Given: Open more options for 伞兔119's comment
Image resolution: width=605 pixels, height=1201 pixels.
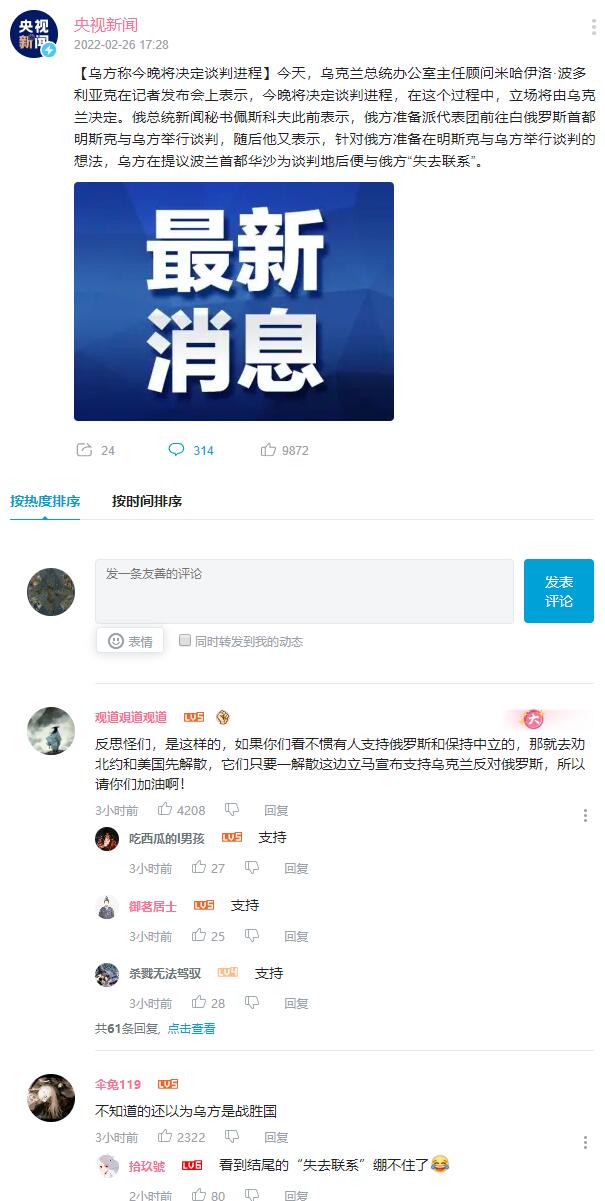Looking at the screenshot, I should tap(585, 1143).
